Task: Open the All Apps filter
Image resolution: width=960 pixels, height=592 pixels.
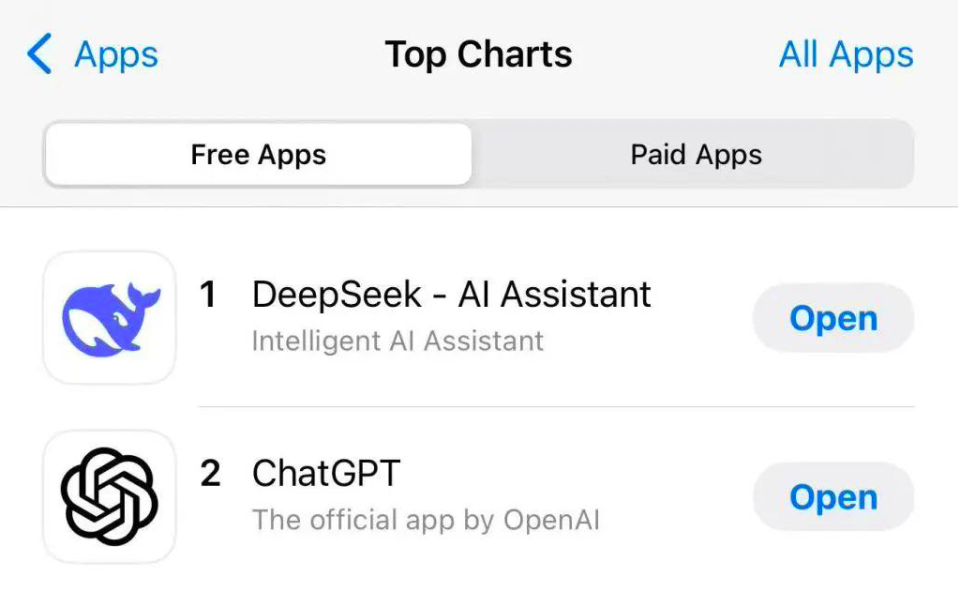Action: pos(846,54)
